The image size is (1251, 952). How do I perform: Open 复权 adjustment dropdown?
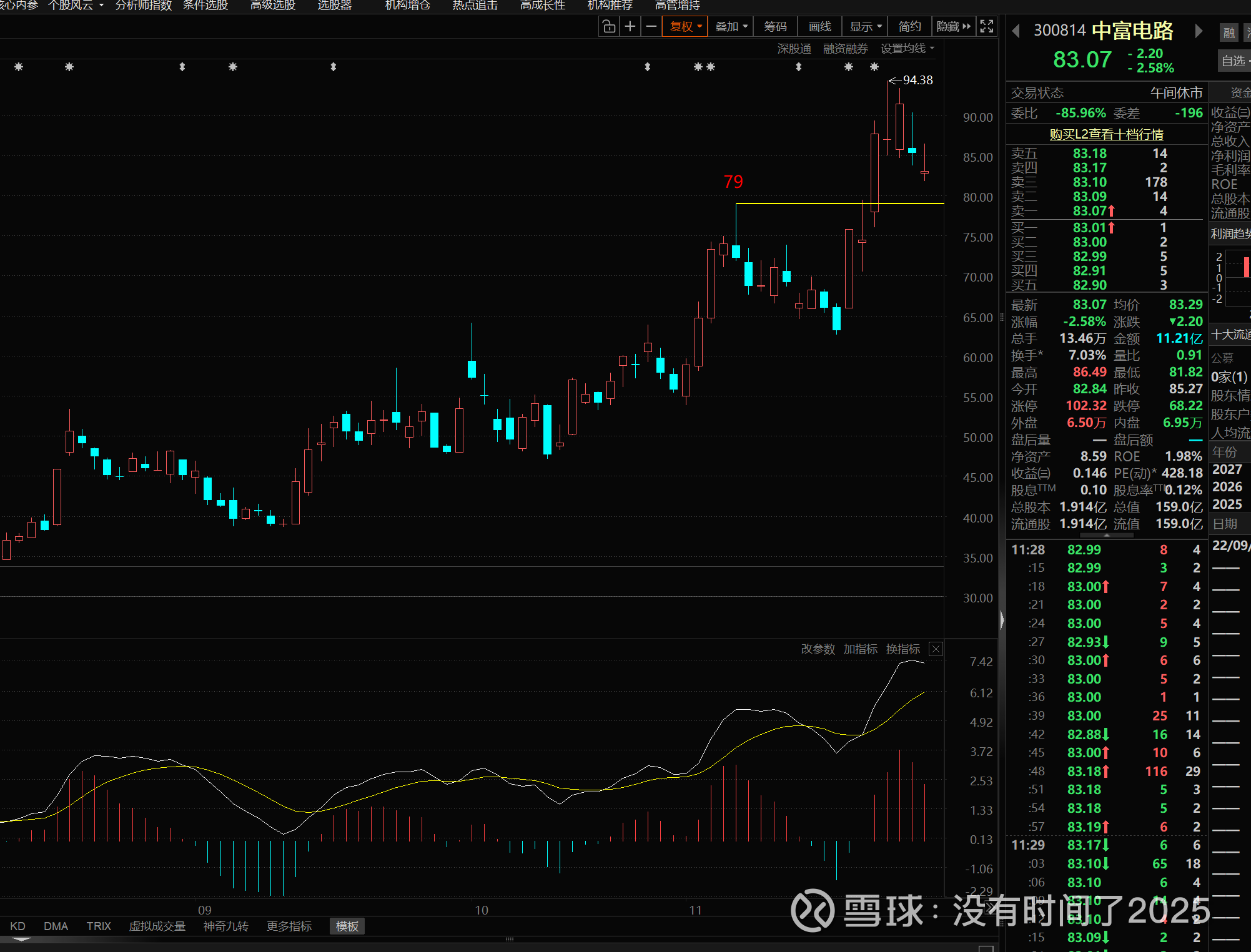[x=685, y=27]
